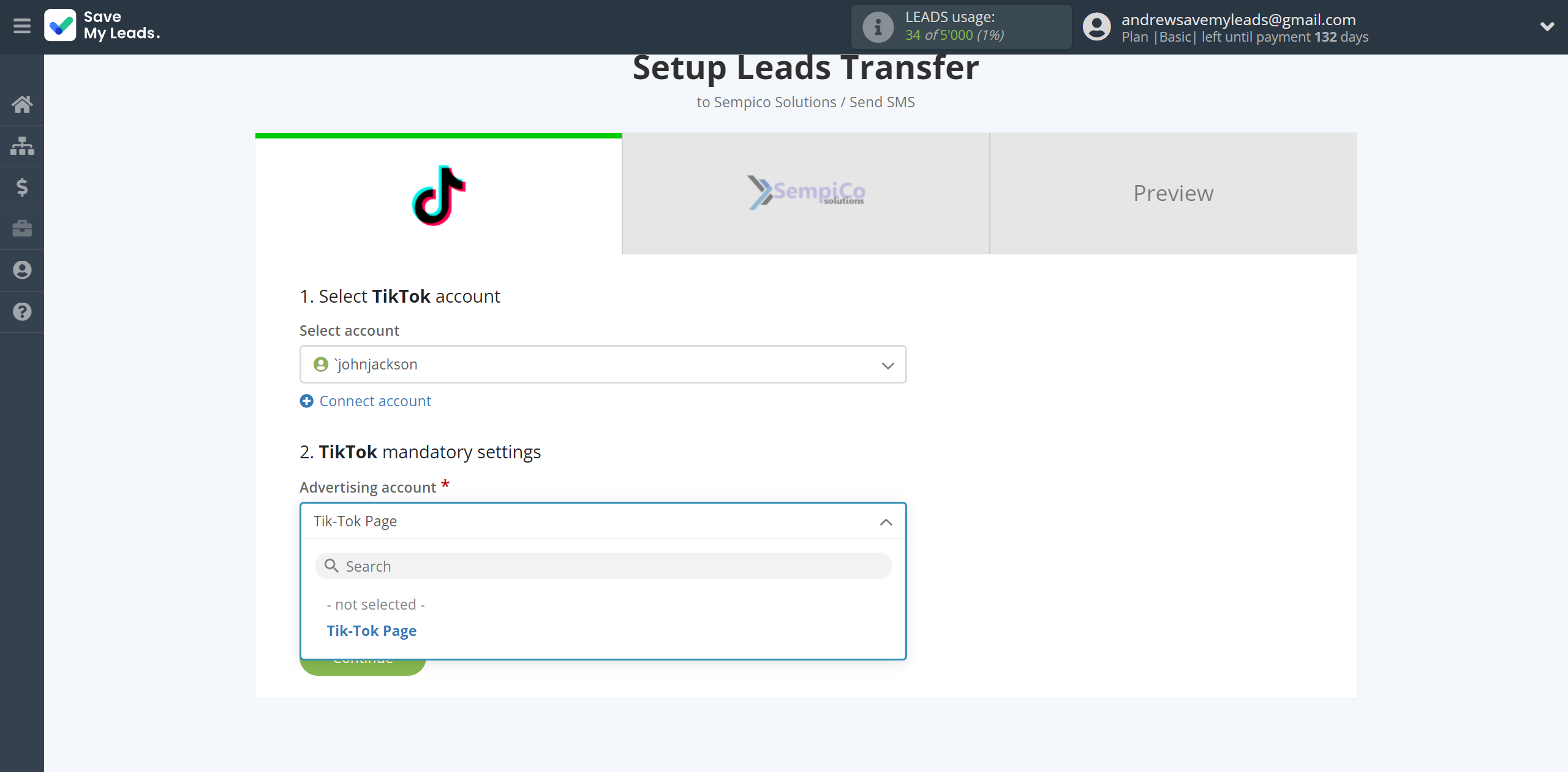Click the Sempico Solutions logo icon
1568x772 pixels.
click(805, 192)
